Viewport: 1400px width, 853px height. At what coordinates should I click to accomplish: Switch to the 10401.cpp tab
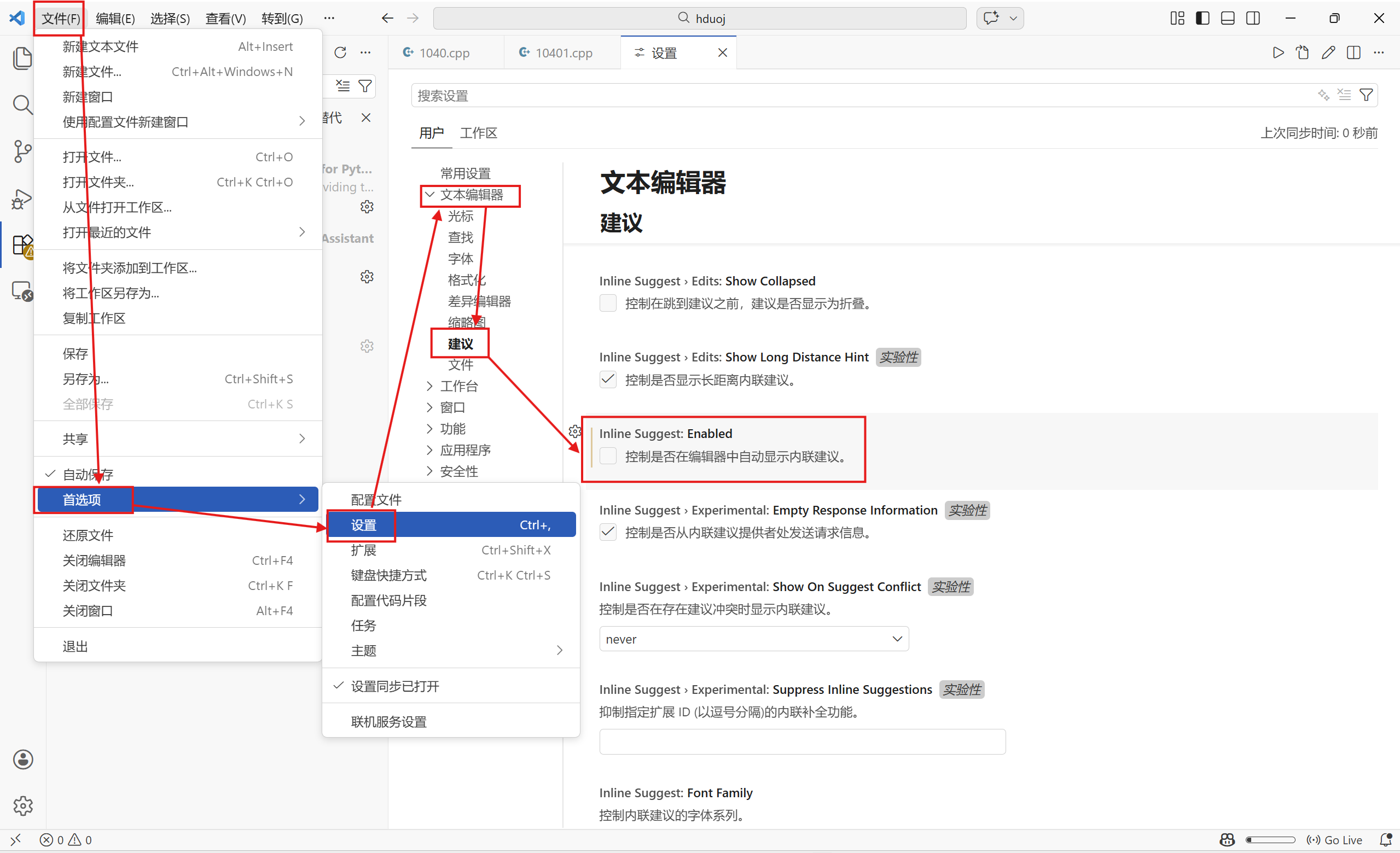(562, 53)
